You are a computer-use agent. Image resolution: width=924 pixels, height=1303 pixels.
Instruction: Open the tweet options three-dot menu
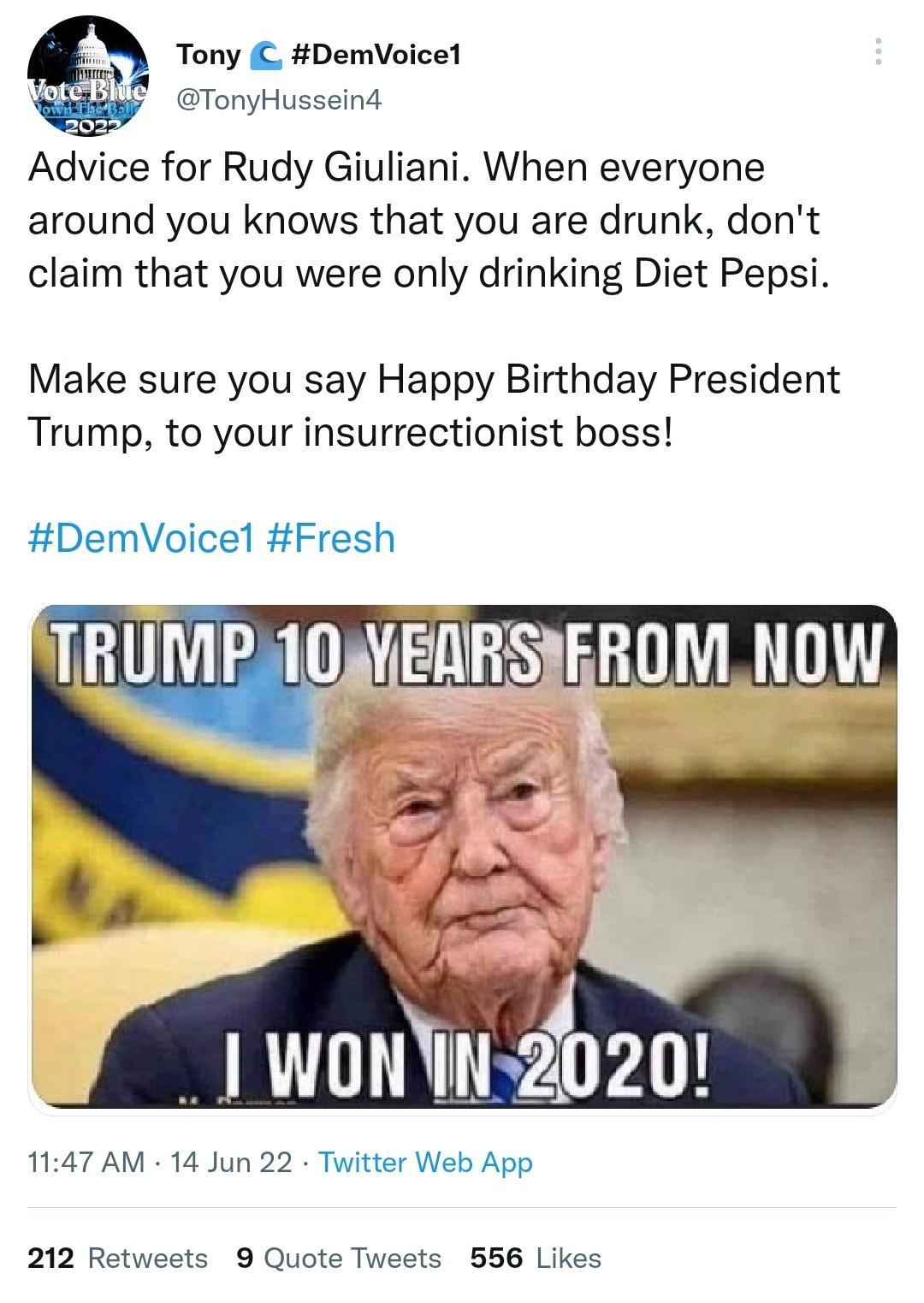coord(878,53)
